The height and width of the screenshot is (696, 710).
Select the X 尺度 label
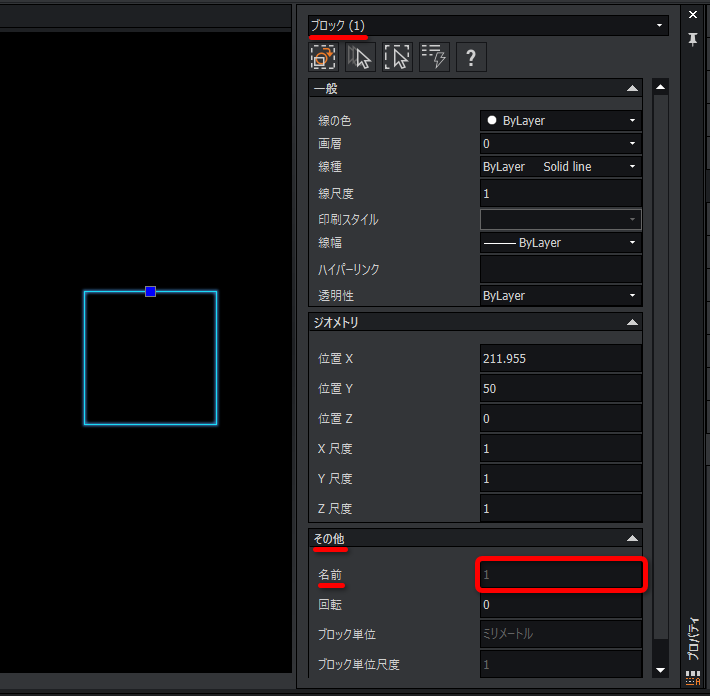tap(335, 449)
